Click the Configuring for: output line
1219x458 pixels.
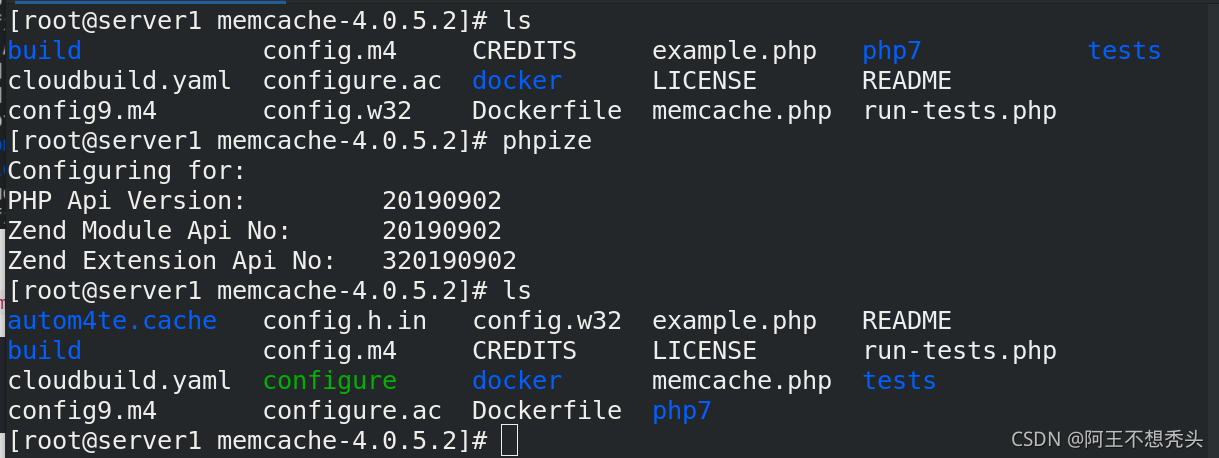point(127,171)
